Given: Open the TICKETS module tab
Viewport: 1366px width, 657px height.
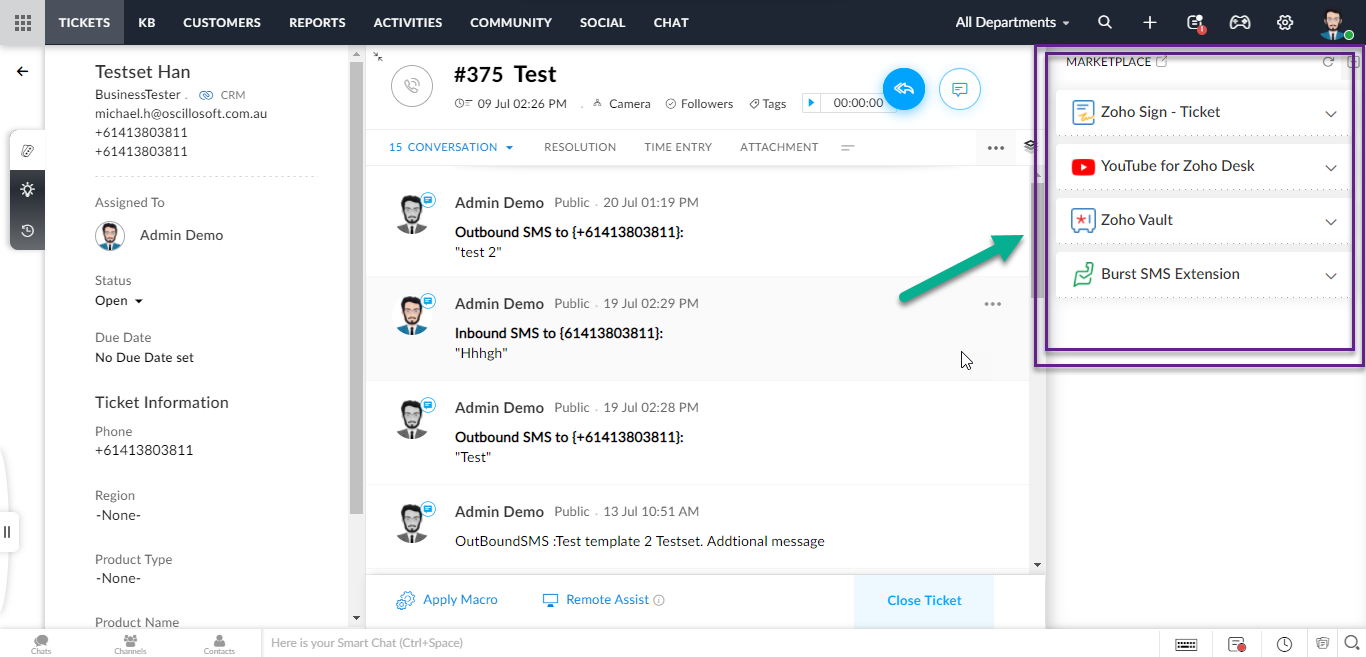Looking at the screenshot, I should click(x=84, y=22).
